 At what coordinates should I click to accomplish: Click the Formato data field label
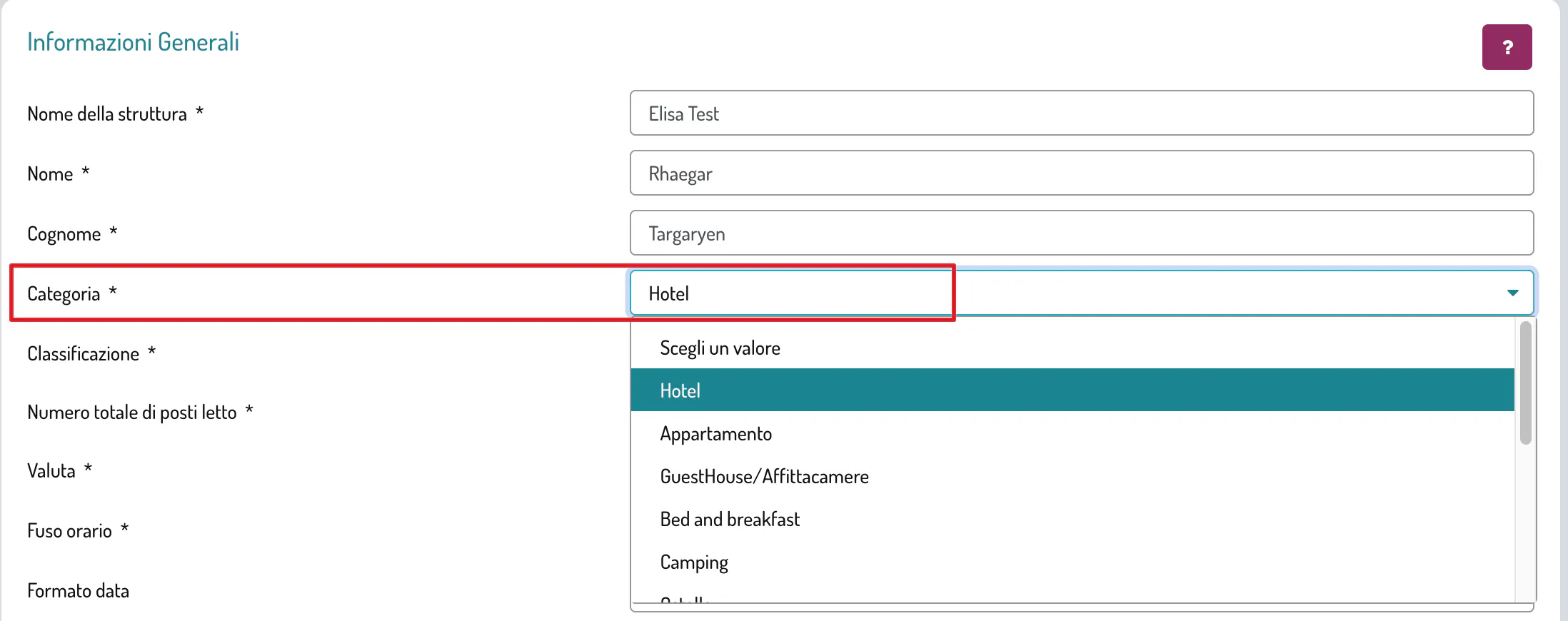click(78, 591)
